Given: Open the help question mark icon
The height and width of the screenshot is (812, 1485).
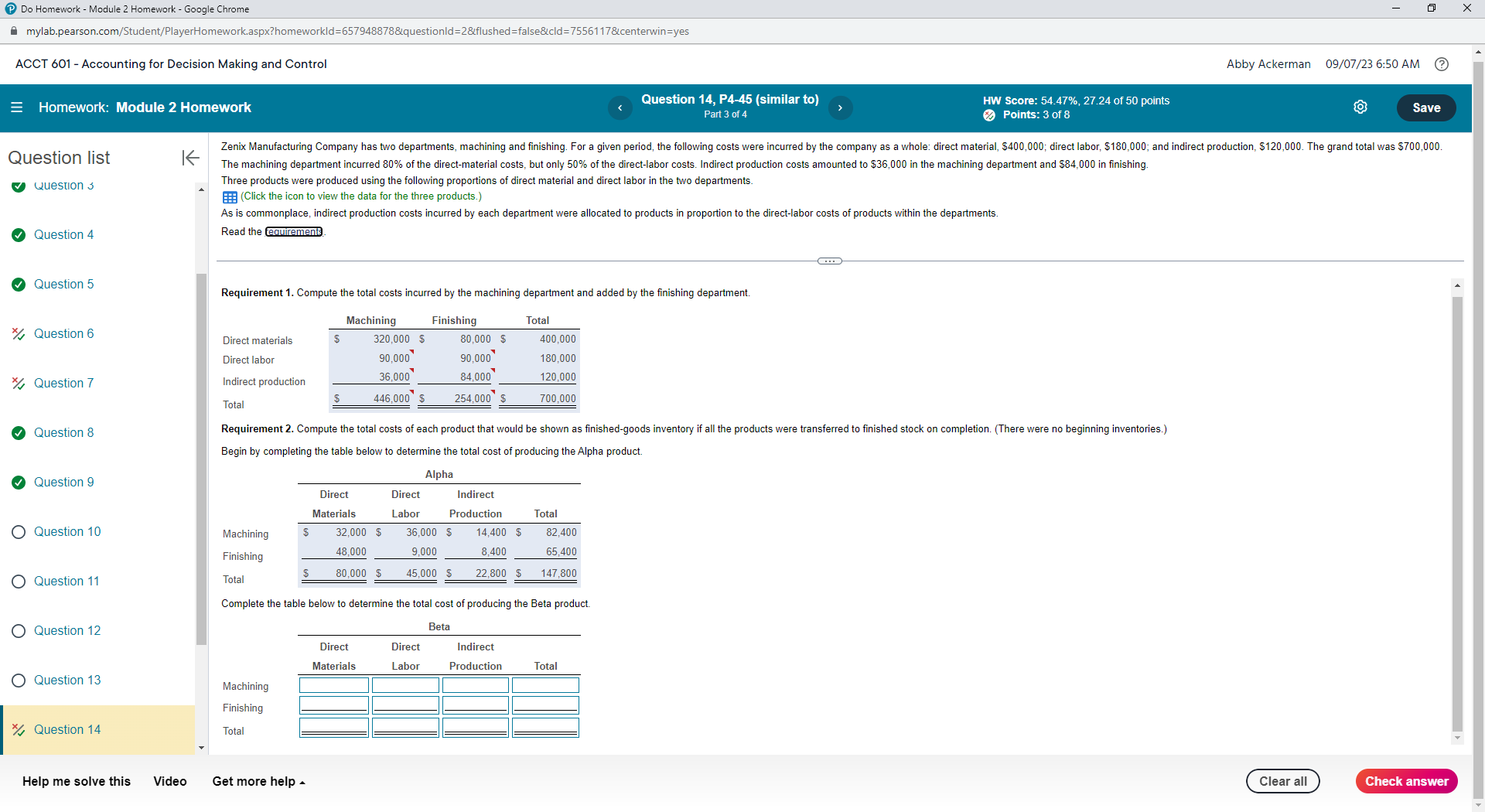Looking at the screenshot, I should click(1442, 64).
